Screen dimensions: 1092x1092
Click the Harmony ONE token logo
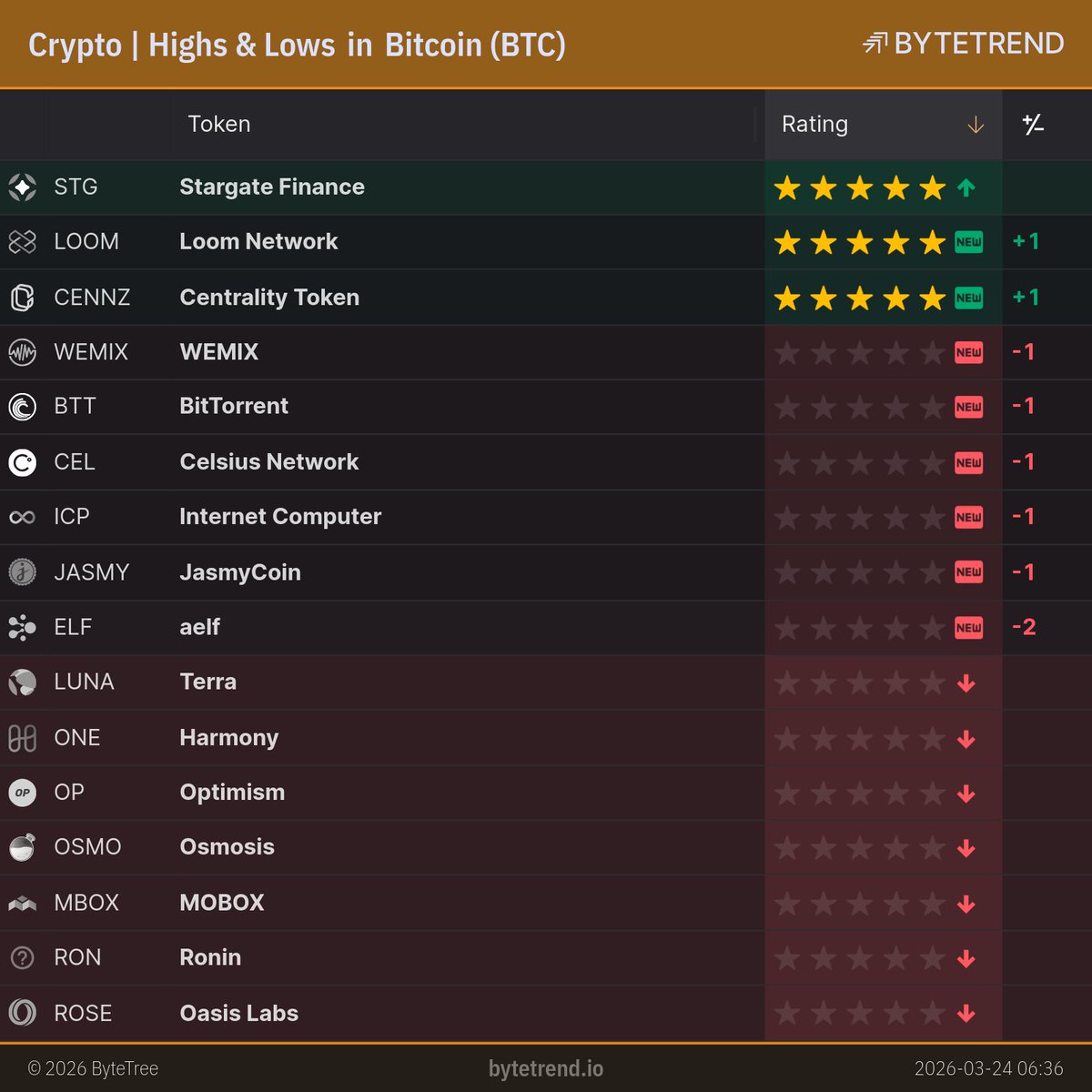[x=22, y=738]
